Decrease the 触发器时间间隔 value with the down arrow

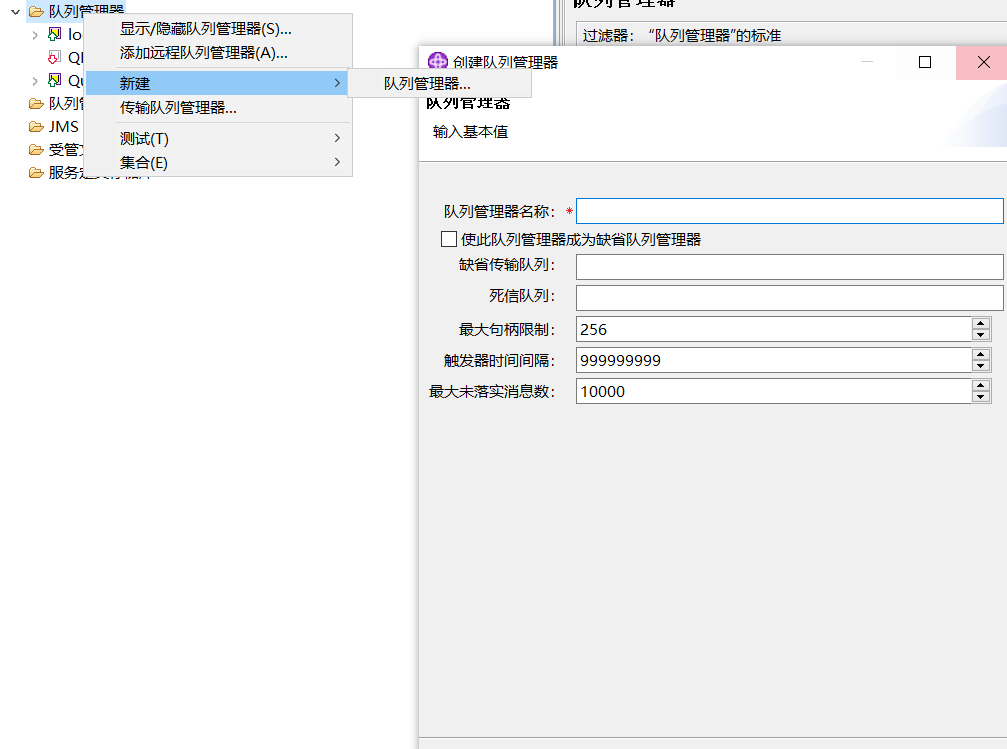pyautogui.click(x=981, y=366)
